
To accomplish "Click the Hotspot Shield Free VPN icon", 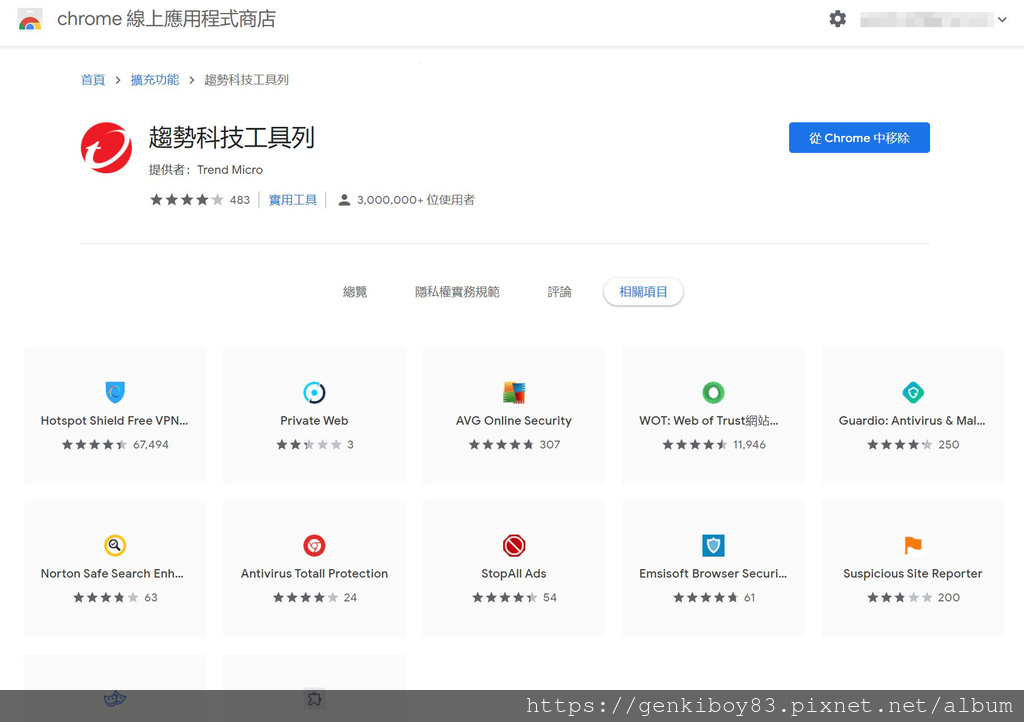I will point(115,392).
